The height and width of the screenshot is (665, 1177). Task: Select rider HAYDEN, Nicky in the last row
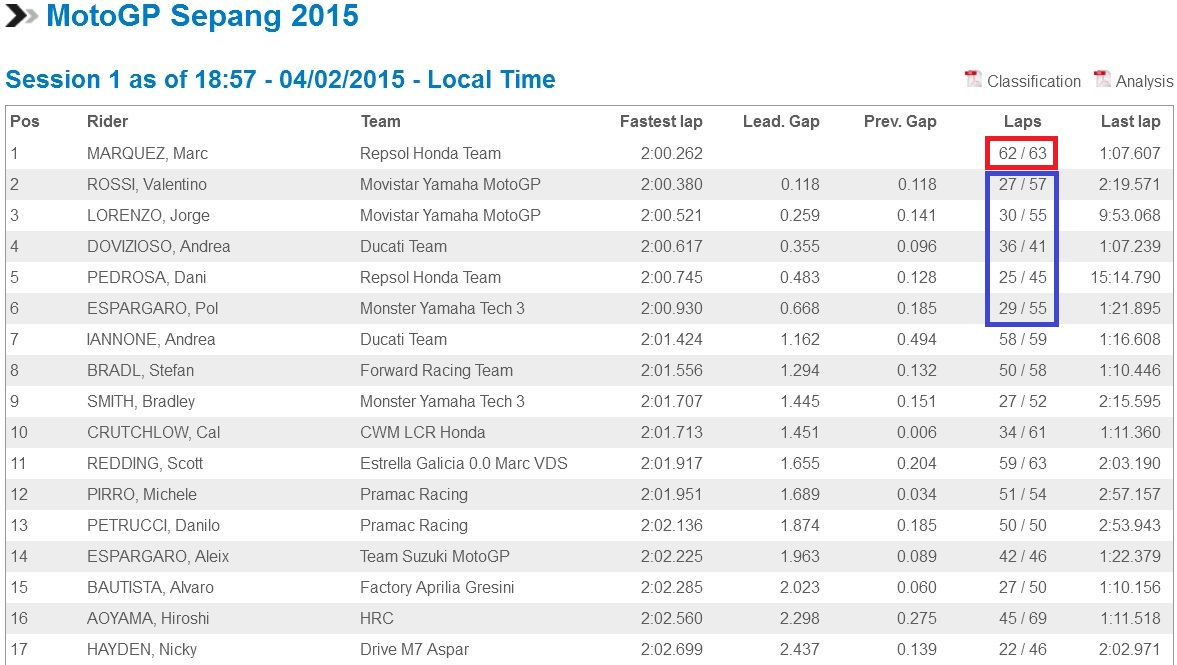click(142, 650)
